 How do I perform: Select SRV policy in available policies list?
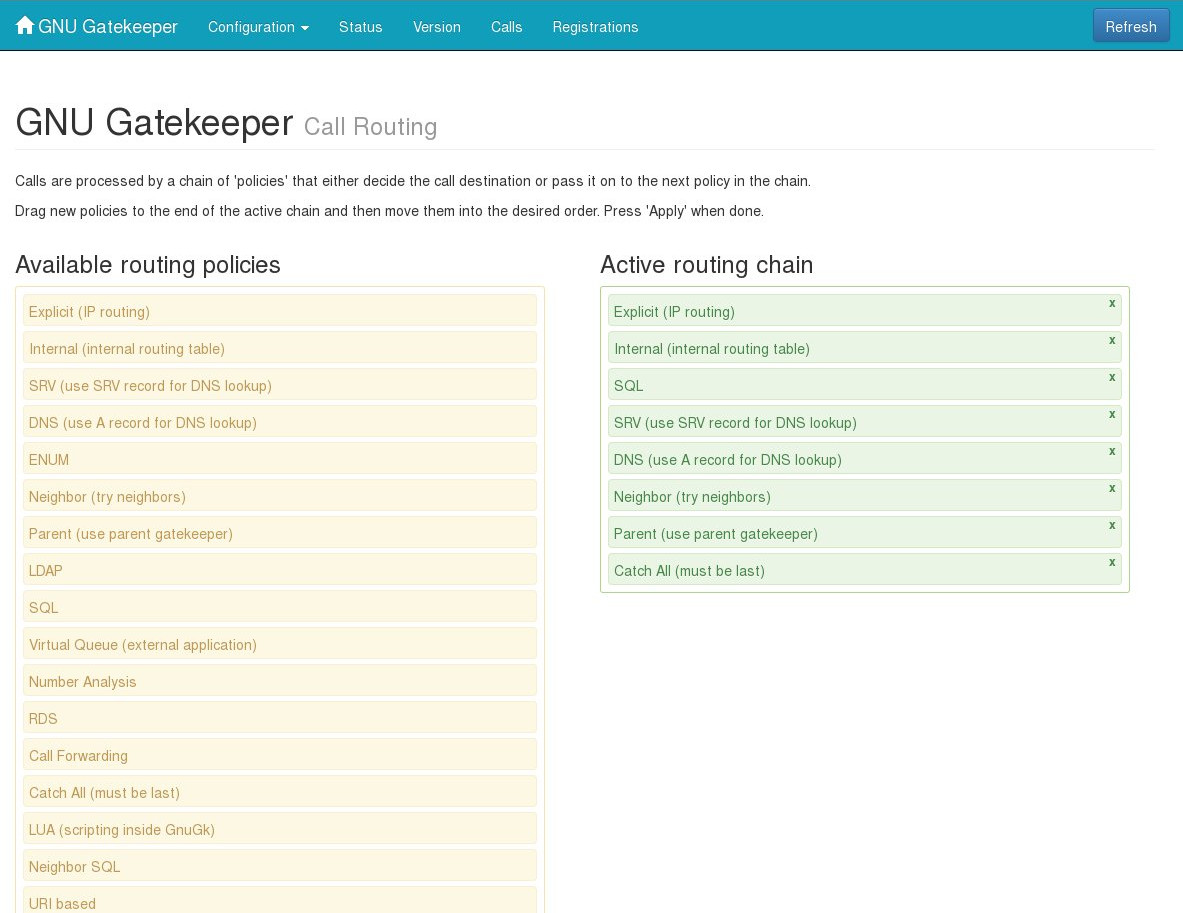click(x=280, y=385)
